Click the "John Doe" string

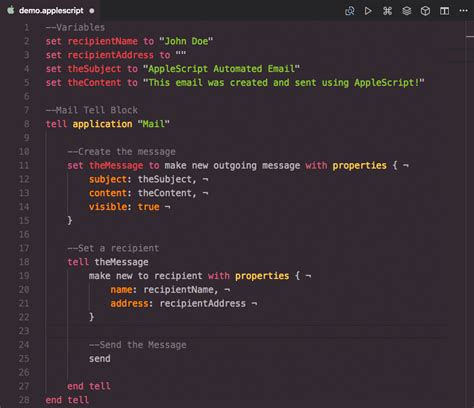coord(186,41)
